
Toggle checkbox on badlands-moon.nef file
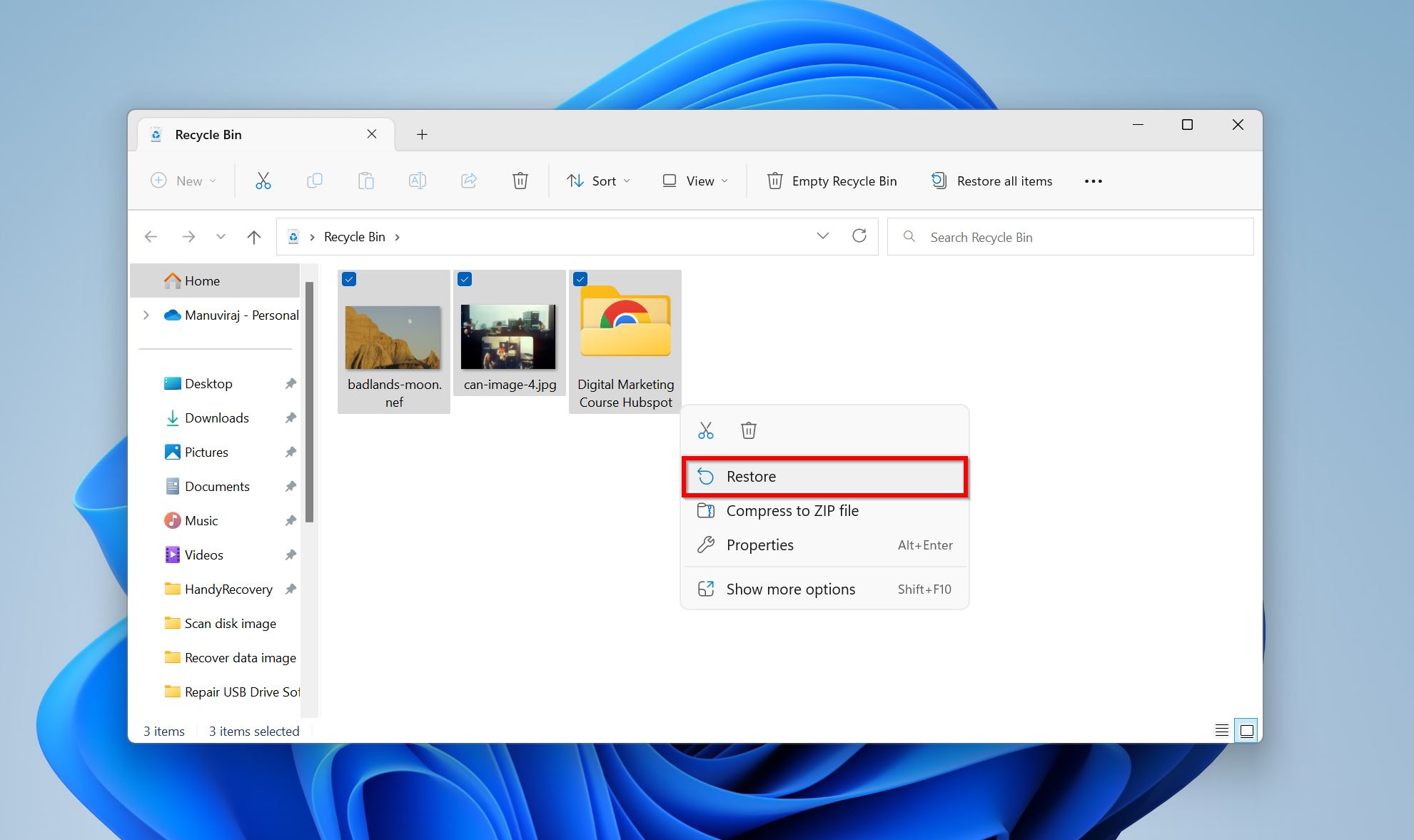coord(348,280)
